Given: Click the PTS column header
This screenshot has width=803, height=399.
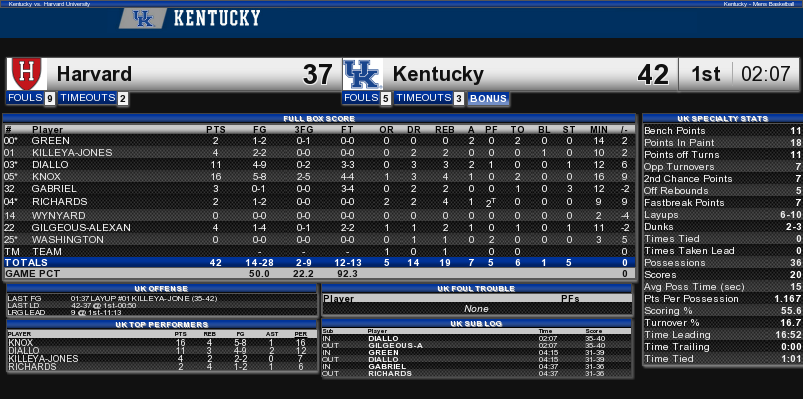Looking at the screenshot, I should click(x=216, y=130).
